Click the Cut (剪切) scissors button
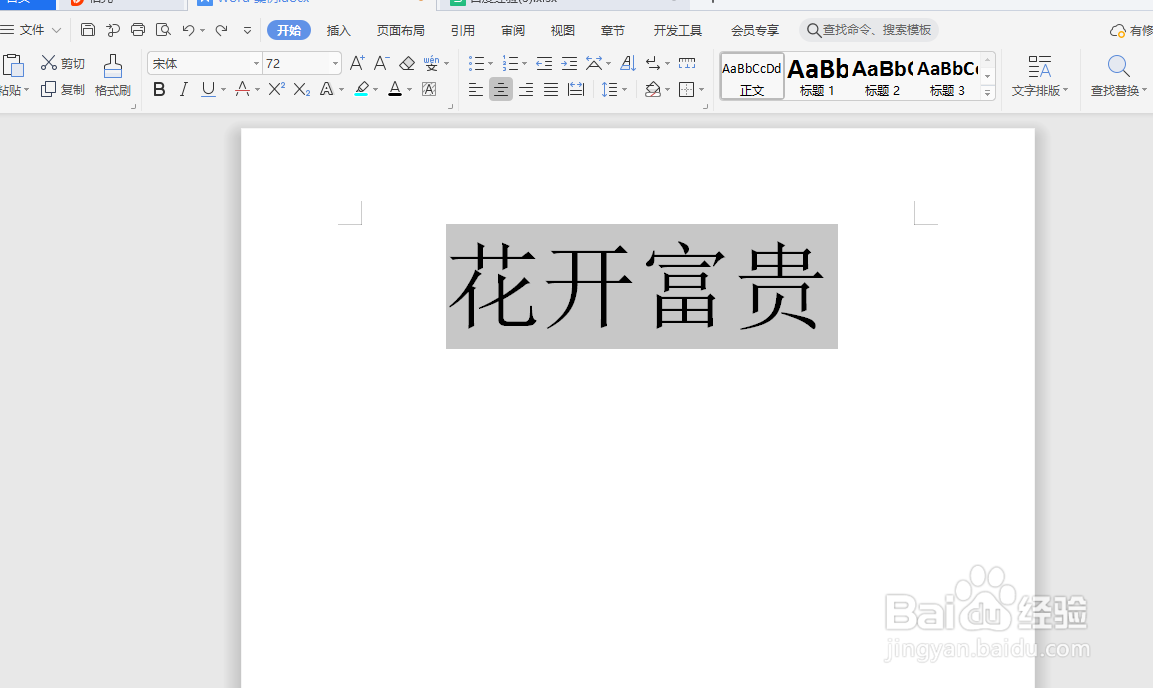This screenshot has height=688, width=1153. pos(63,63)
